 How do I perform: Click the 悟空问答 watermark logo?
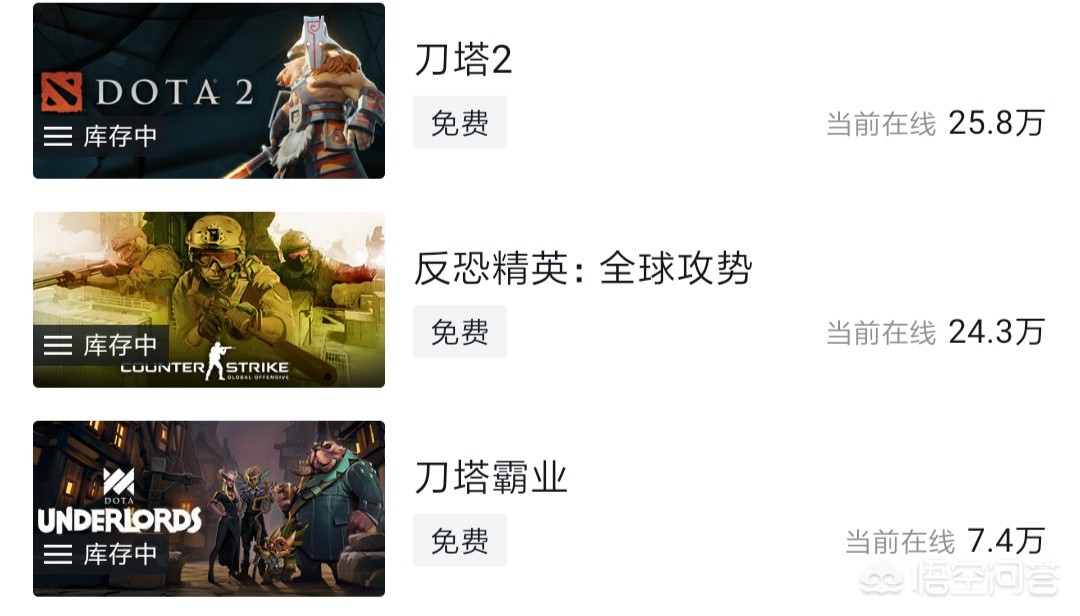(x=960, y=578)
